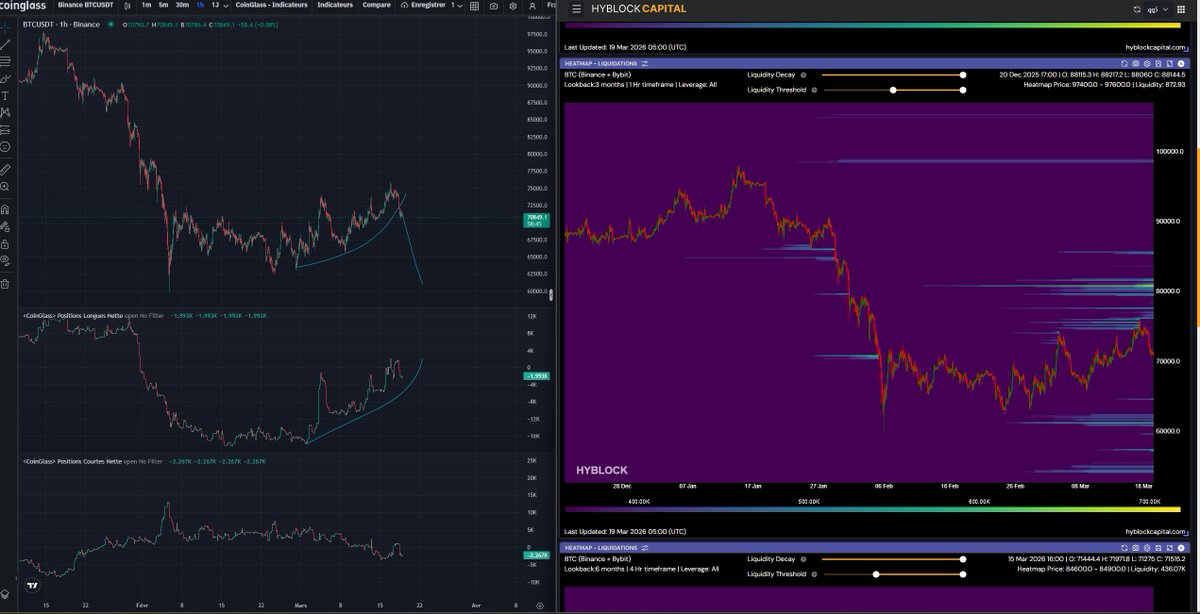Click the 70849.1 current price label
Screen dimensions: 1200x614
(x=537, y=217)
